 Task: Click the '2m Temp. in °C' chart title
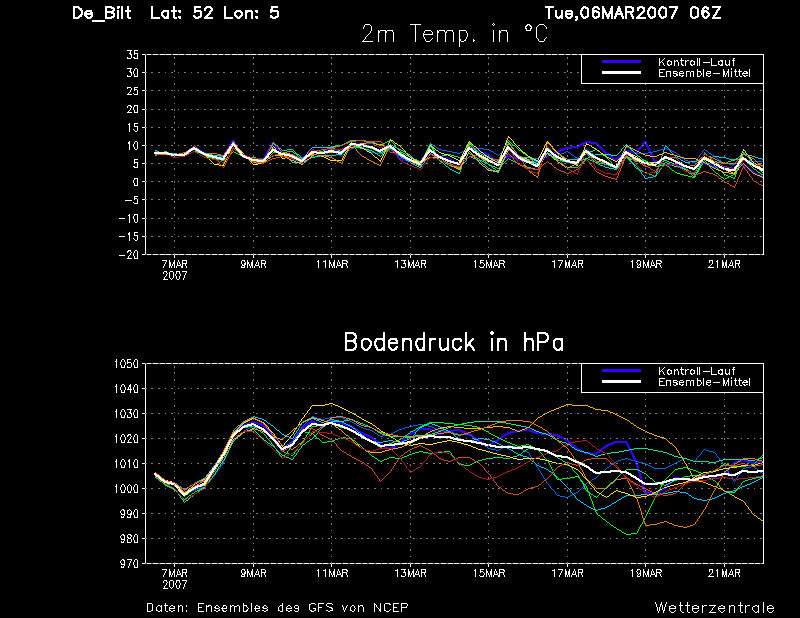click(x=454, y=34)
